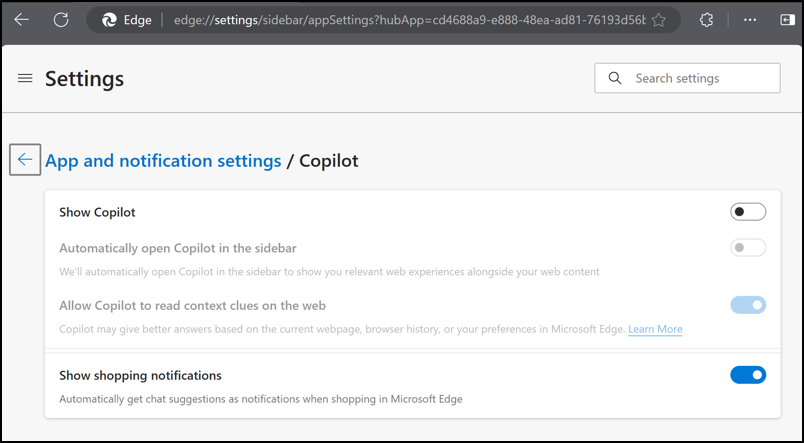Turn on Show Copilot toggle
Screen dimensions: 804x443
pyautogui.click(x=748, y=212)
